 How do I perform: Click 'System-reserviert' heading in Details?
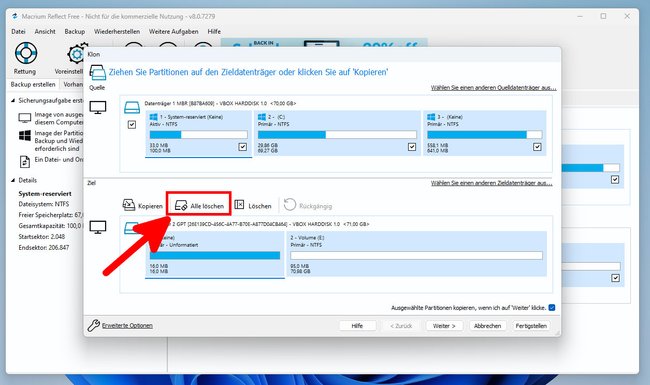(x=45, y=194)
